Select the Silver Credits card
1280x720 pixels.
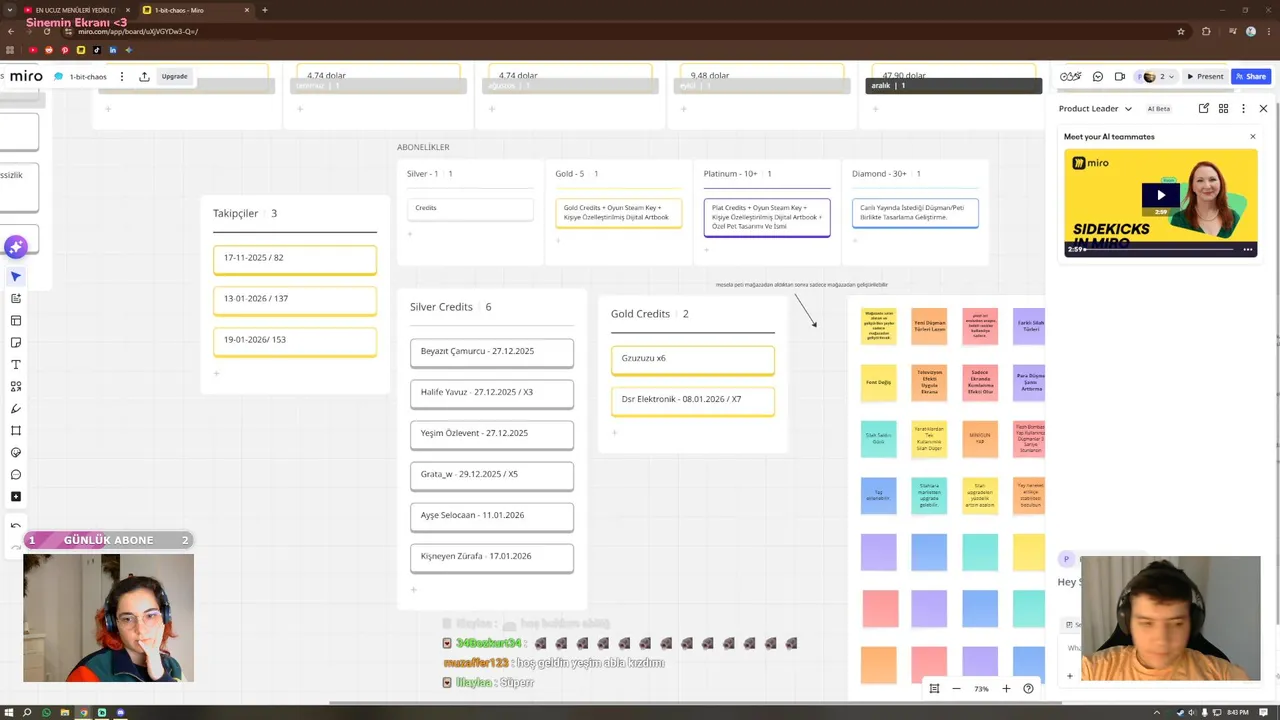pos(470,209)
